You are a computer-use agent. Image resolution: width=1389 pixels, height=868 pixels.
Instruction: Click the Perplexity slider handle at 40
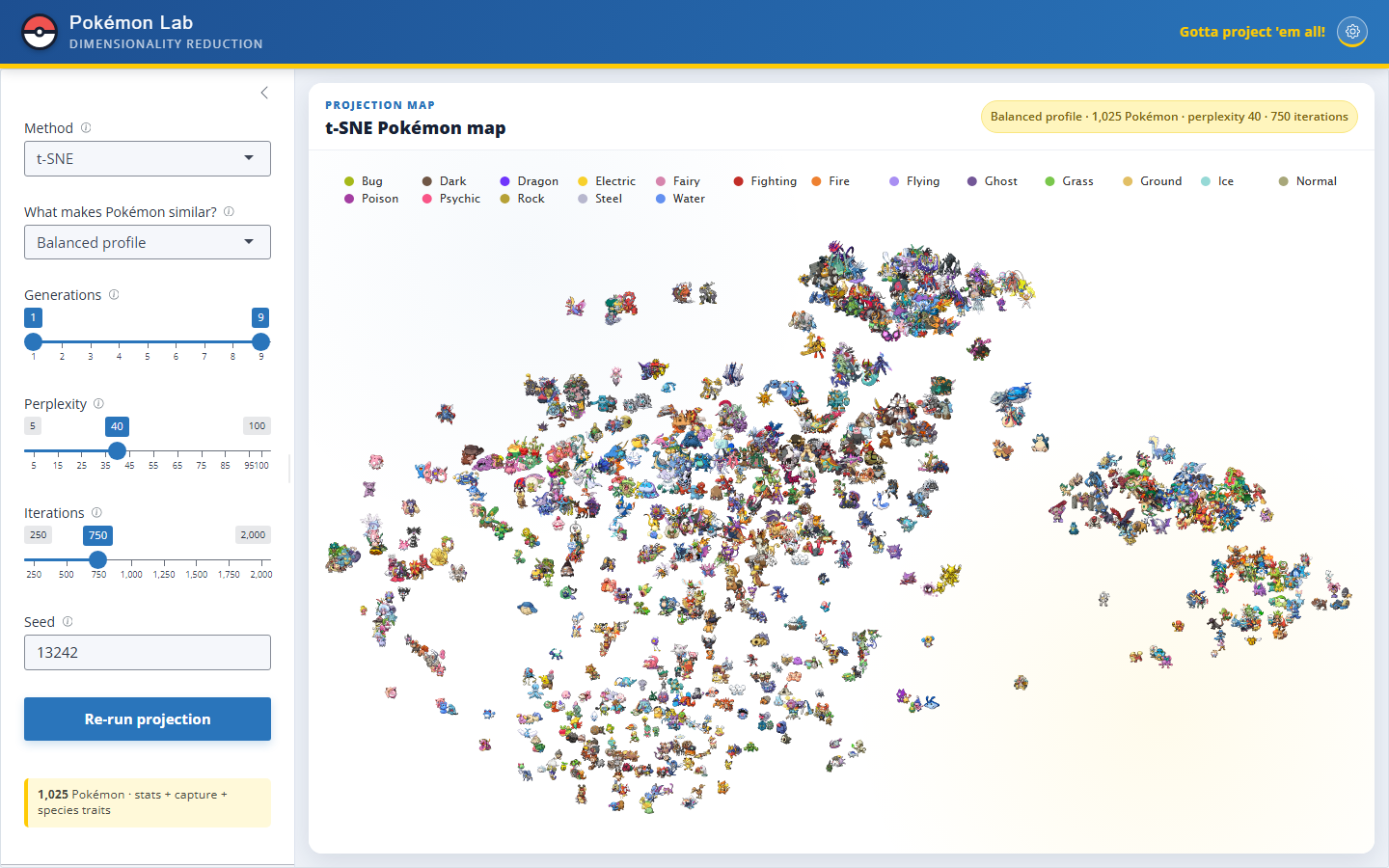pyautogui.click(x=117, y=450)
